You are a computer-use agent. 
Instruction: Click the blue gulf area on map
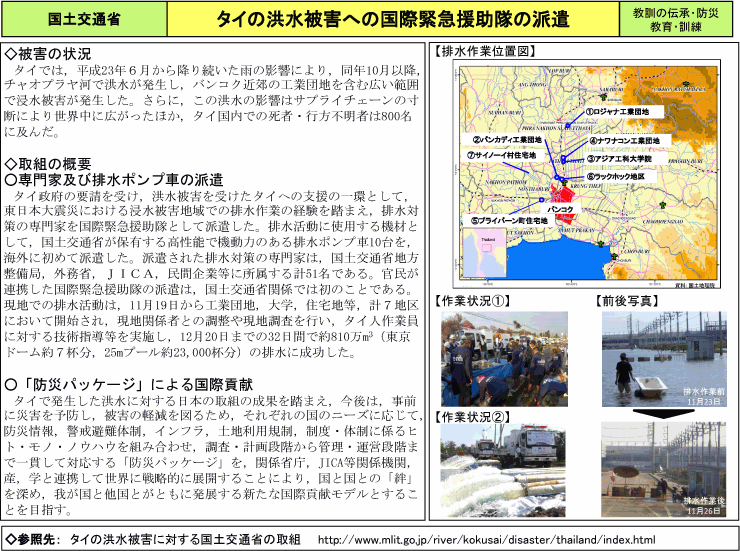(x=559, y=259)
